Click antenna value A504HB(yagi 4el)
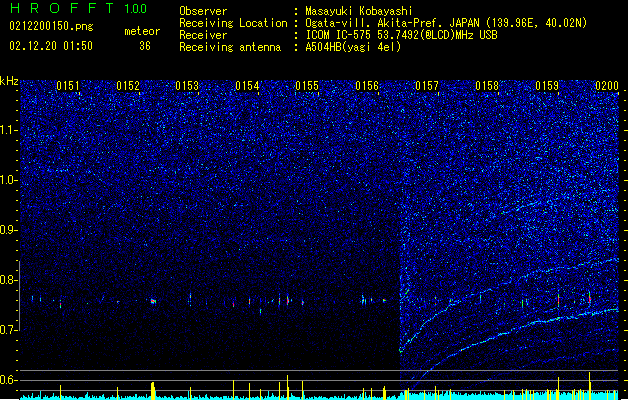The width and height of the screenshot is (629, 400). pos(353,47)
